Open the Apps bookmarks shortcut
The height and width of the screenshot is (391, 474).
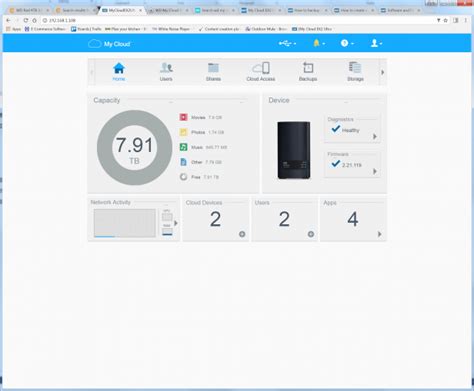pos(14,29)
